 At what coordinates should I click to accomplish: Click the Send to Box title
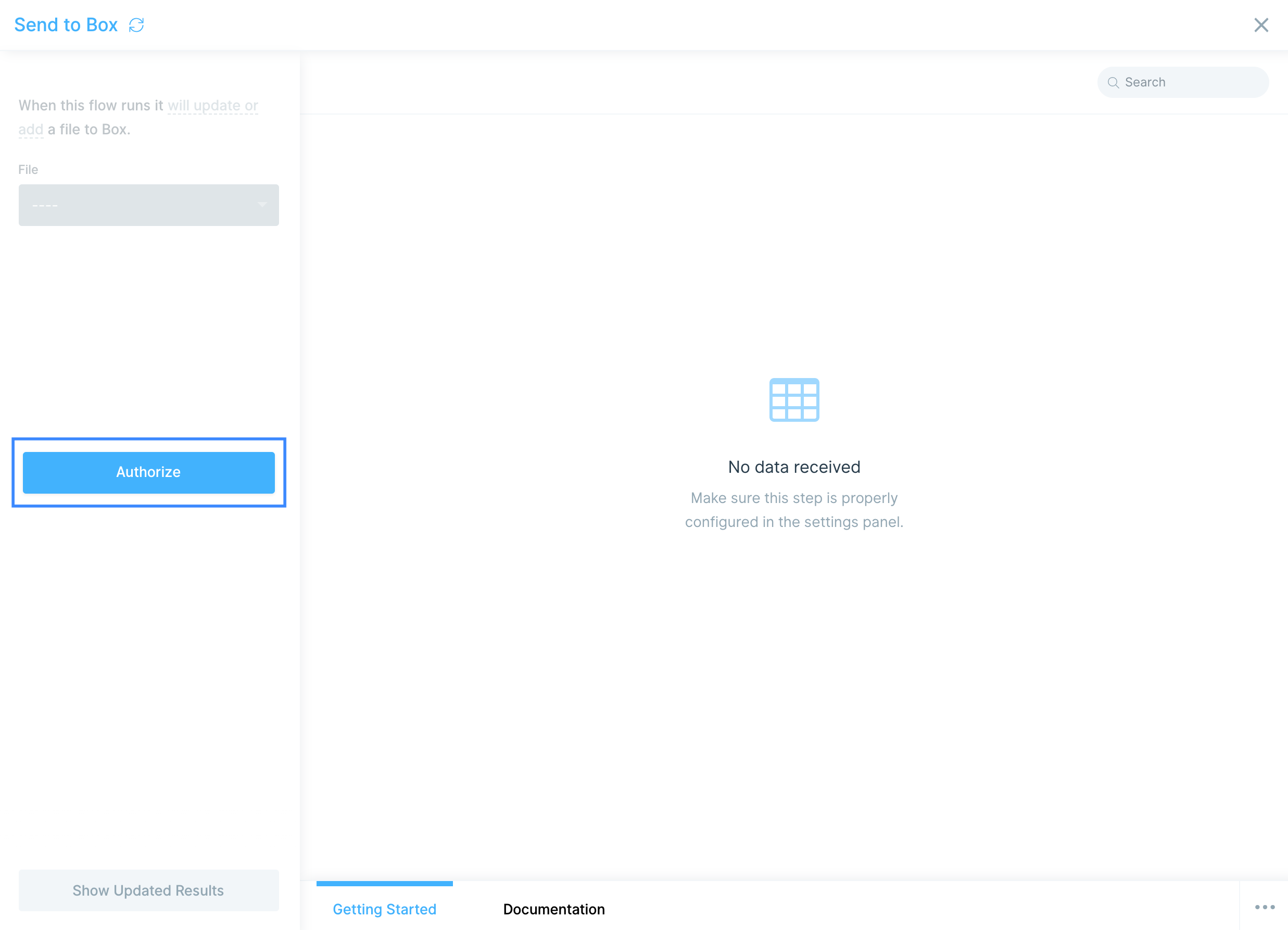pyautogui.click(x=66, y=25)
